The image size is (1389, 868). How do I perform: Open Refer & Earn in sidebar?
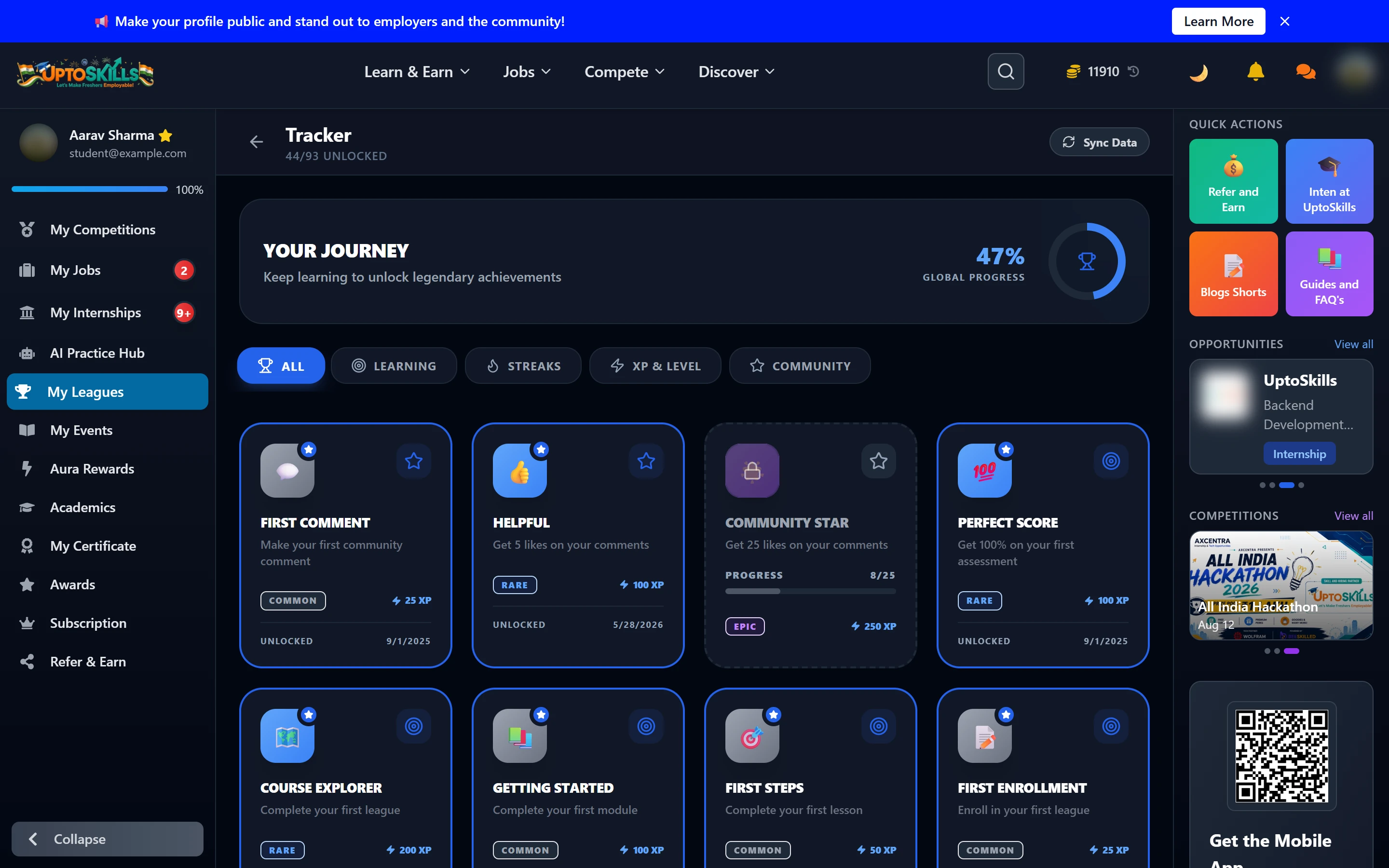tap(108, 662)
